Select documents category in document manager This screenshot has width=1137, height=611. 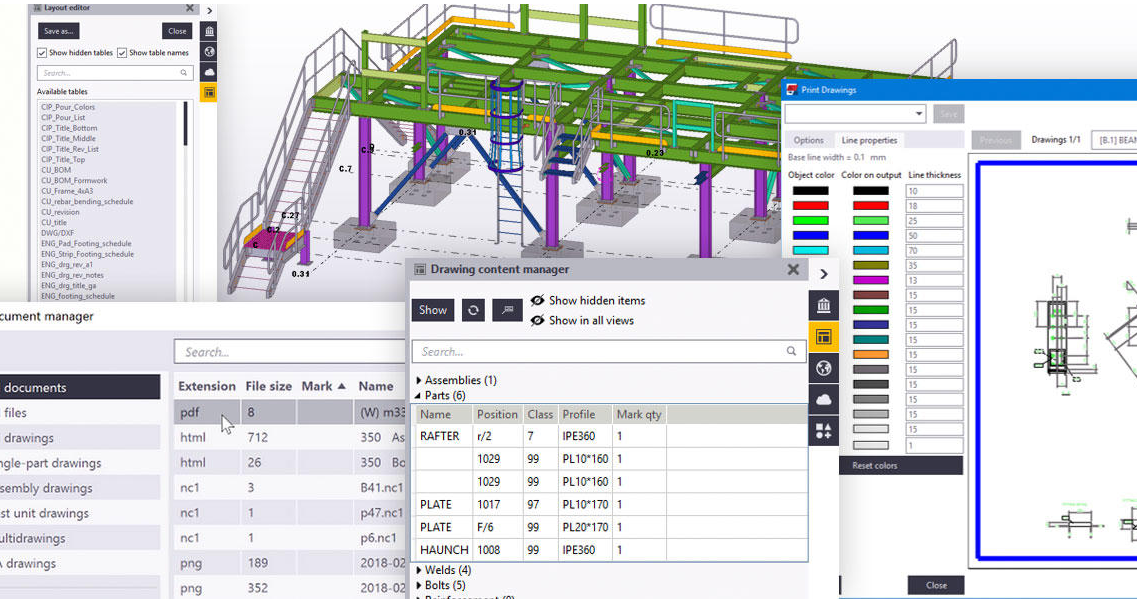(80, 388)
